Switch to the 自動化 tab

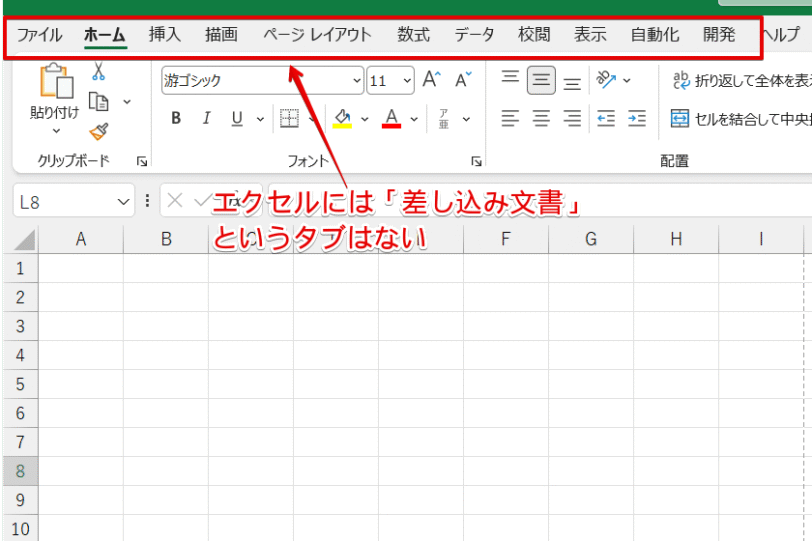click(x=655, y=35)
